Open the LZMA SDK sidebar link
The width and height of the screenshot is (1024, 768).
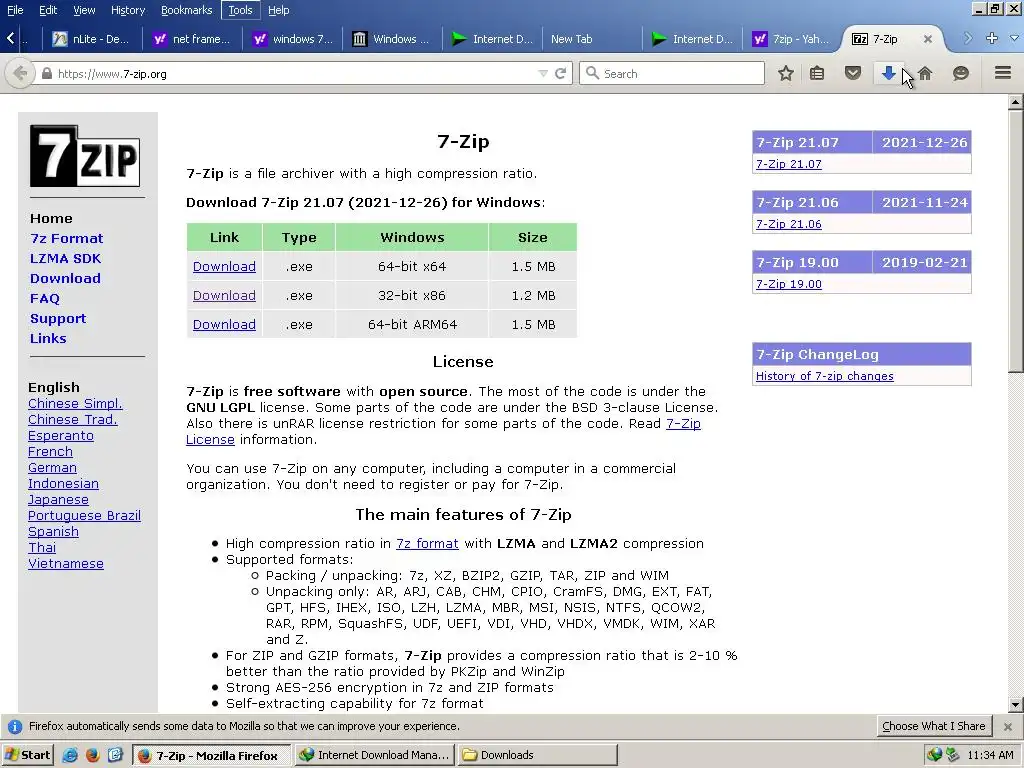coord(65,259)
